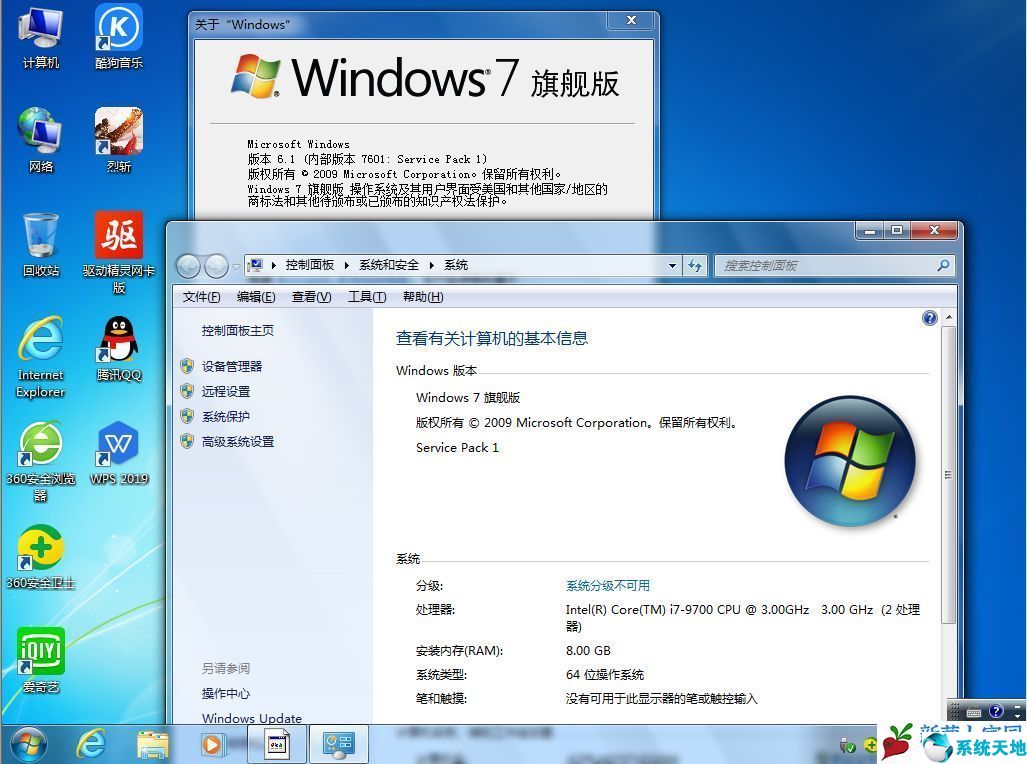Click the scroll up arrow in System window
This screenshot has width=1027, height=764.
(x=948, y=318)
